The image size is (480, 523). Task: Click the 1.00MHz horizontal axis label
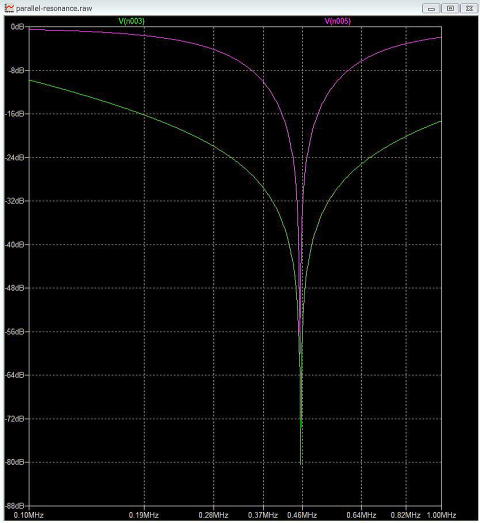click(x=441, y=515)
